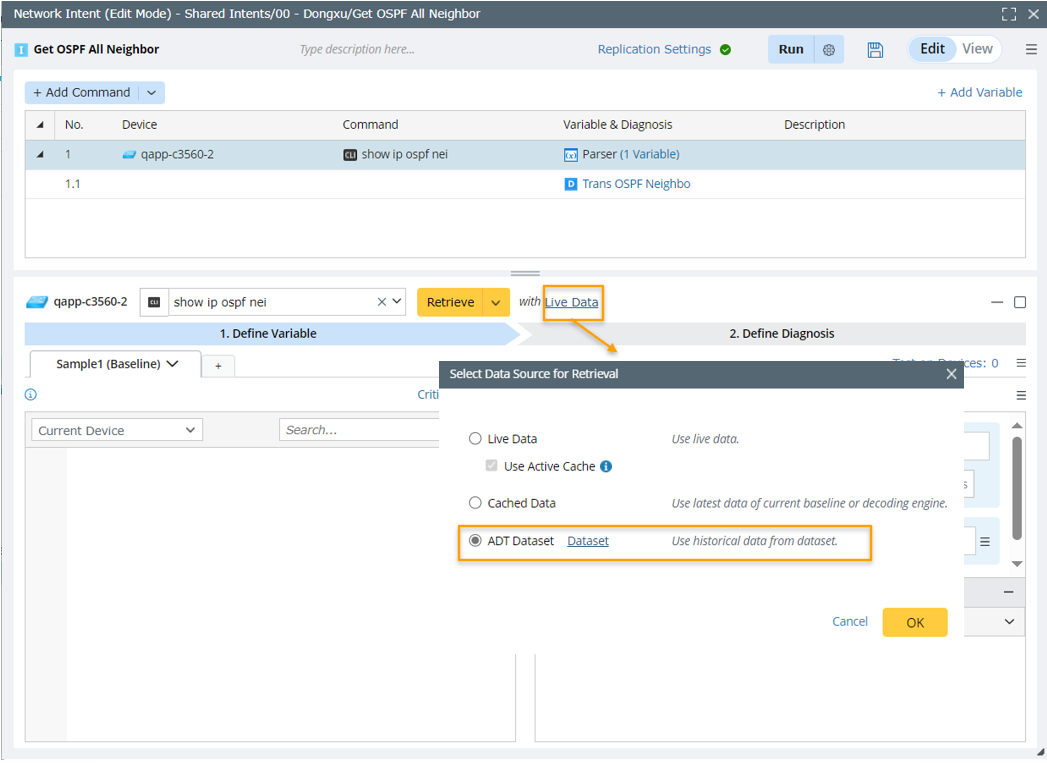Open the hamburger menu in intent header
The width and height of the screenshot is (1047, 763).
pyautogui.click(x=1031, y=50)
